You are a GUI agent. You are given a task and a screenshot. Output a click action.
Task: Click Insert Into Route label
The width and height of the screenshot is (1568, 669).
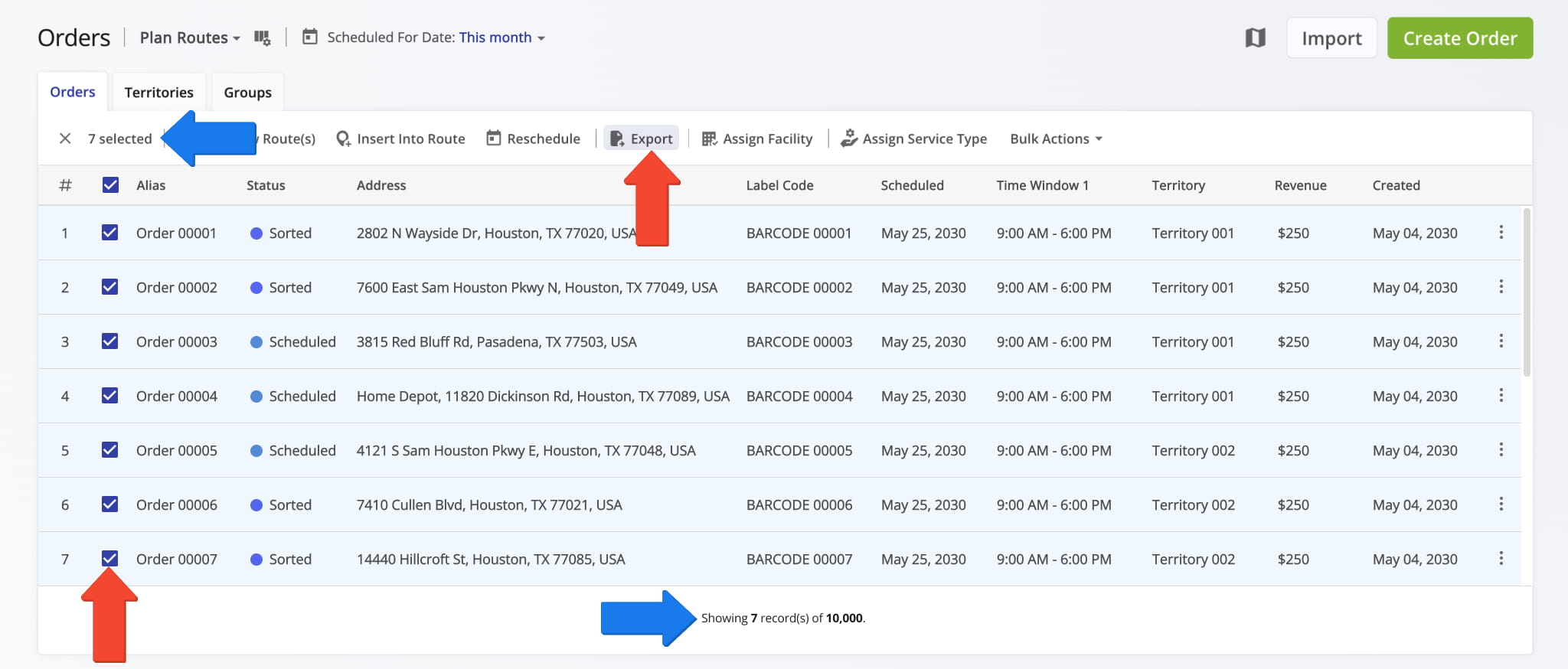coord(411,139)
